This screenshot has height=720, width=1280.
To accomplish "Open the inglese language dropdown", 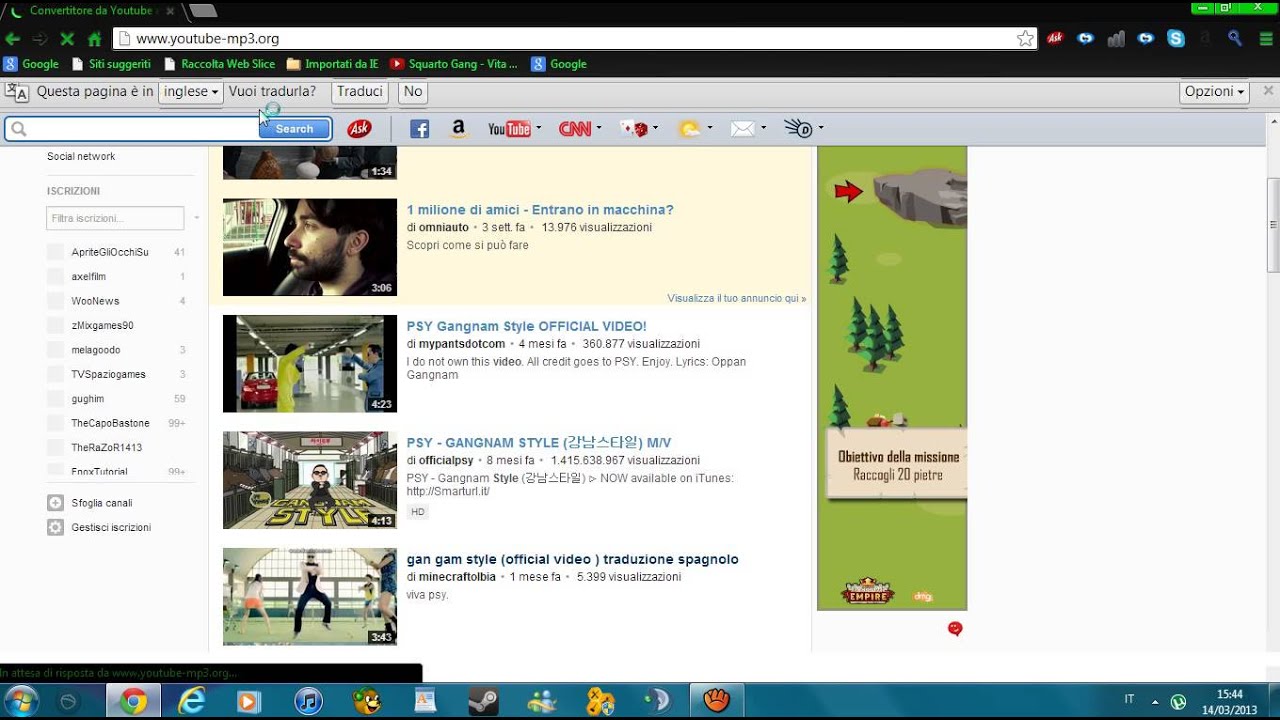I will coord(190,91).
